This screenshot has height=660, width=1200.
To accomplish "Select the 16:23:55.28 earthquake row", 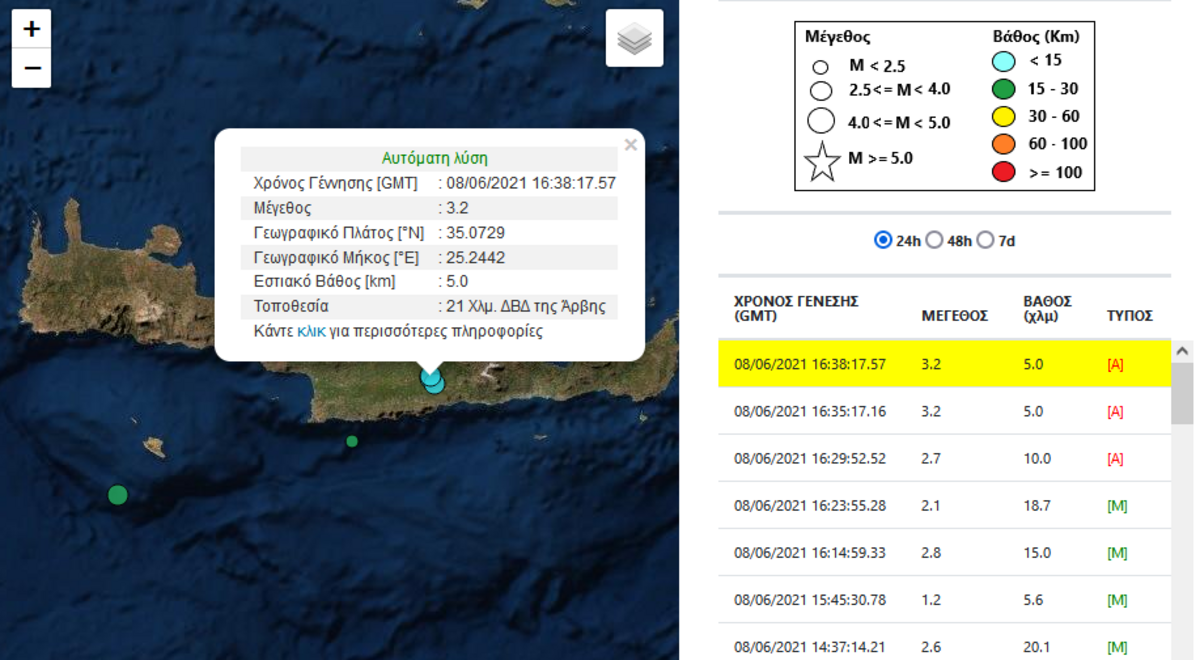I will point(809,505).
